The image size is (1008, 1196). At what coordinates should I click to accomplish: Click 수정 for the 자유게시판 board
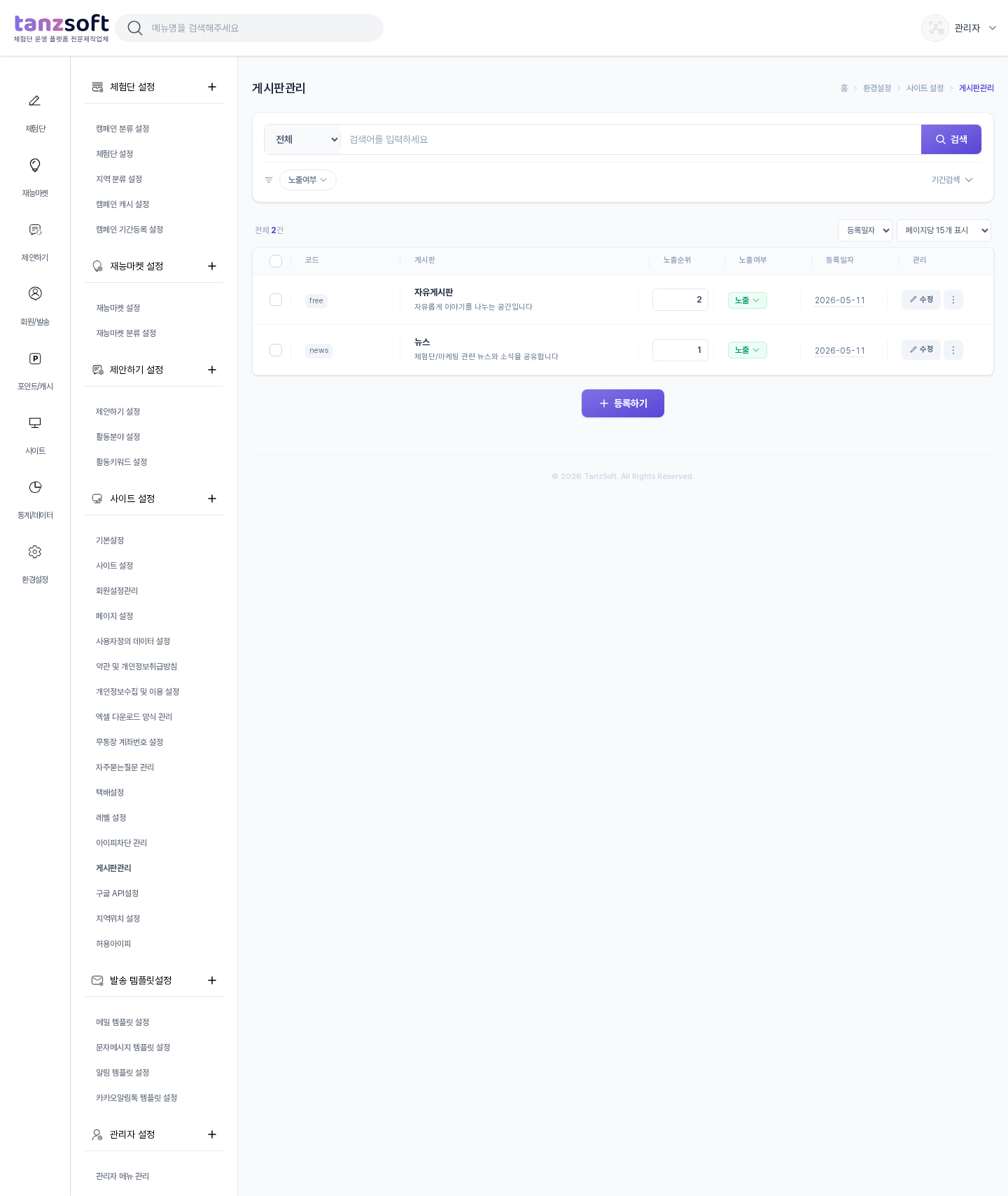(921, 300)
